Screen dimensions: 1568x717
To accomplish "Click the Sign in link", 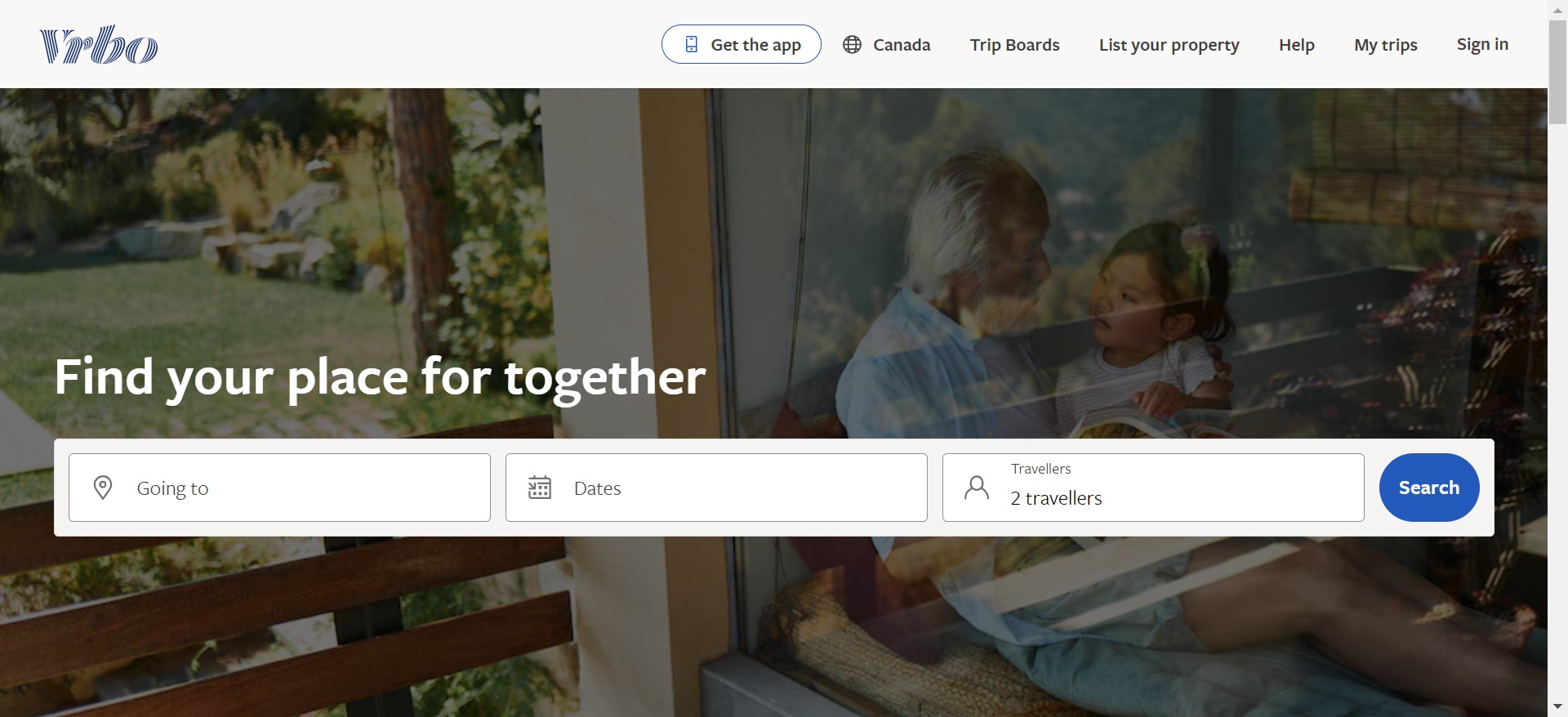I will coord(1482,44).
